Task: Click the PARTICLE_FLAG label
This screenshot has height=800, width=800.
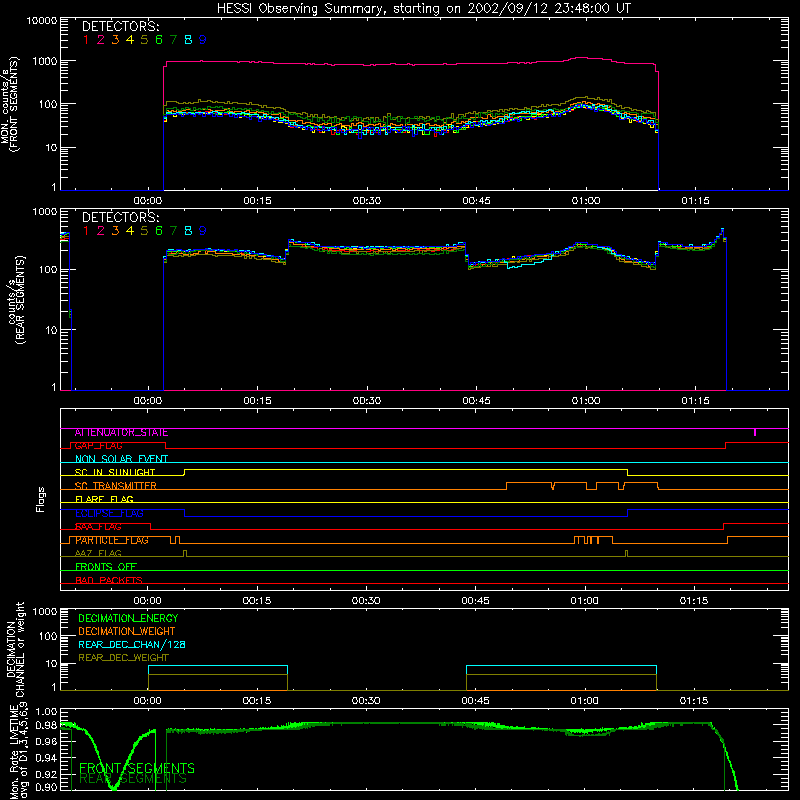Action: 112,540
